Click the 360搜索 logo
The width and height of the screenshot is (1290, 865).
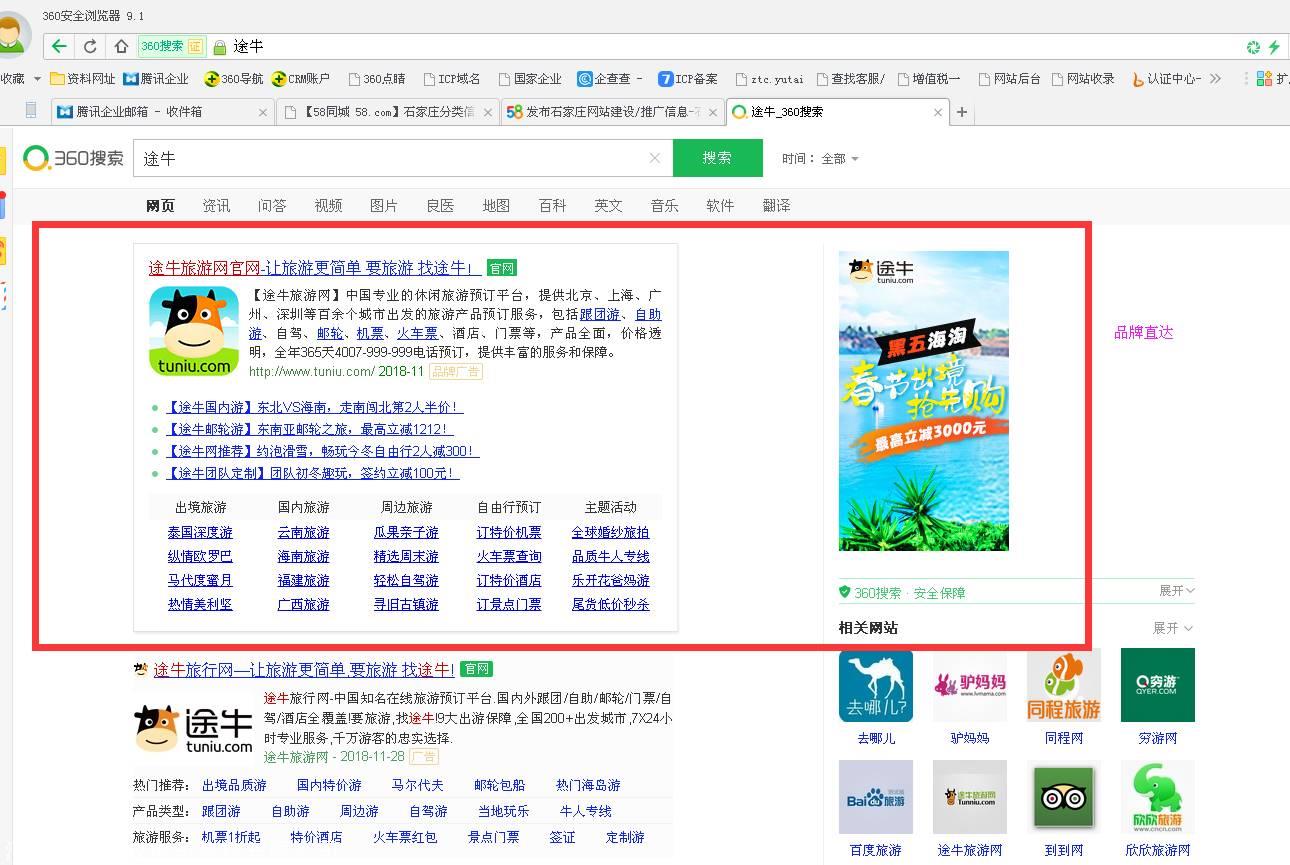[x=73, y=158]
